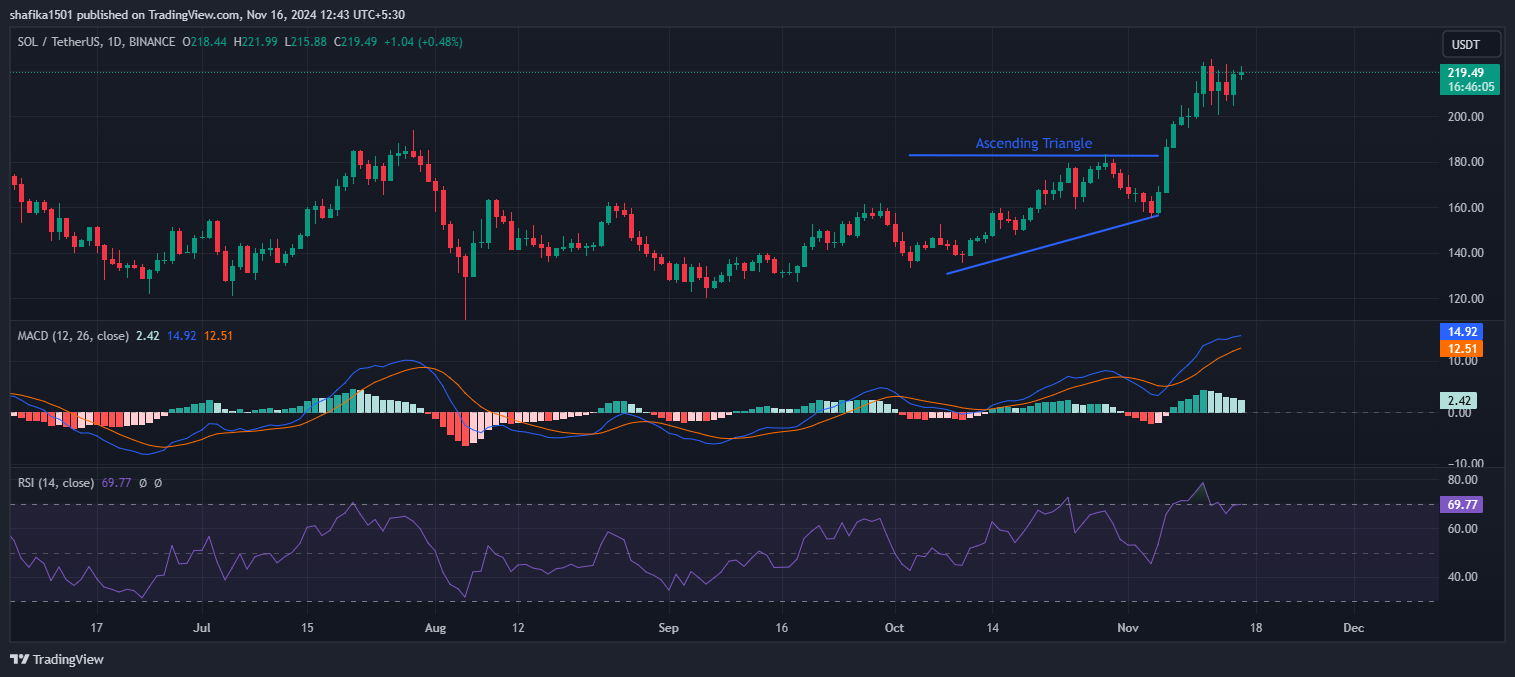The image size is (1515, 677).
Task: Click the 80.00 RSI axis label
Action: tap(1465, 480)
